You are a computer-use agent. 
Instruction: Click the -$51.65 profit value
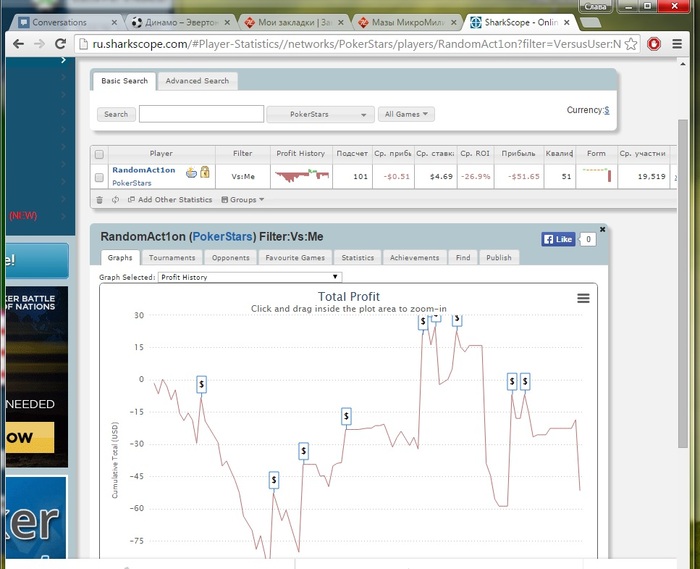pos(523,177)
